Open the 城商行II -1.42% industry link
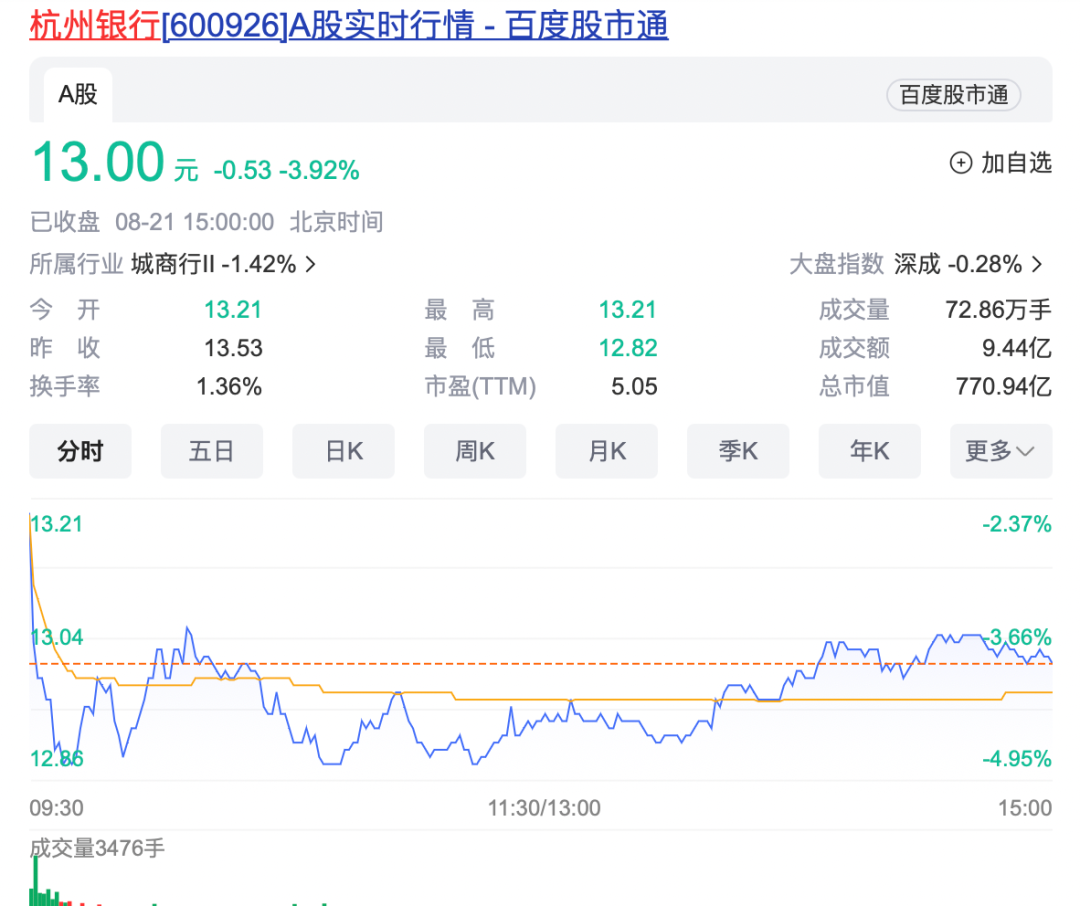Image resolution: width=1080 pixels, height=906 pixels. pyautogui.click(x=214, y=264)
